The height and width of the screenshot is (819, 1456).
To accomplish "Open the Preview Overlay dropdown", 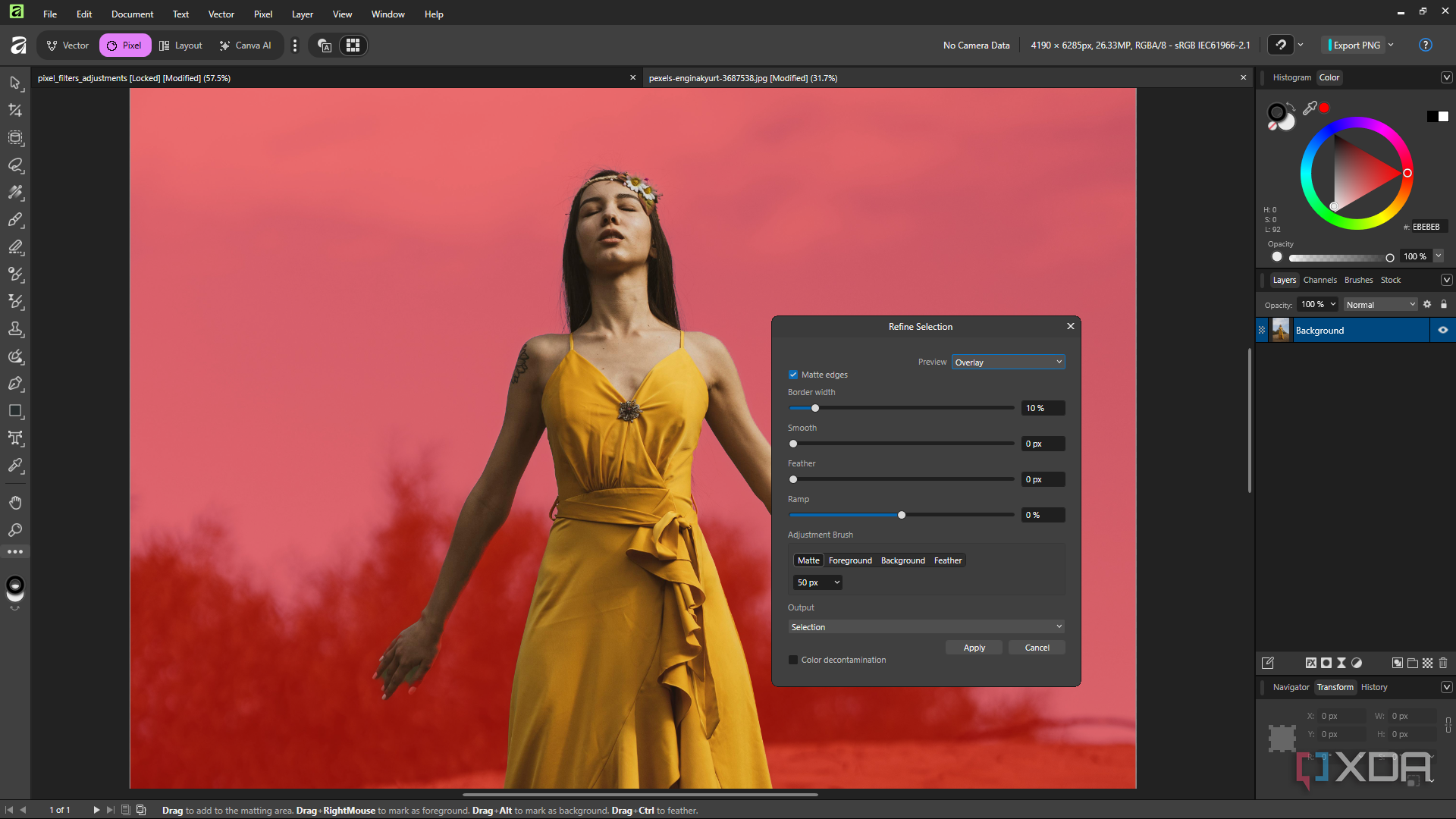I will pyautogui.click(x=1008, y=362).
